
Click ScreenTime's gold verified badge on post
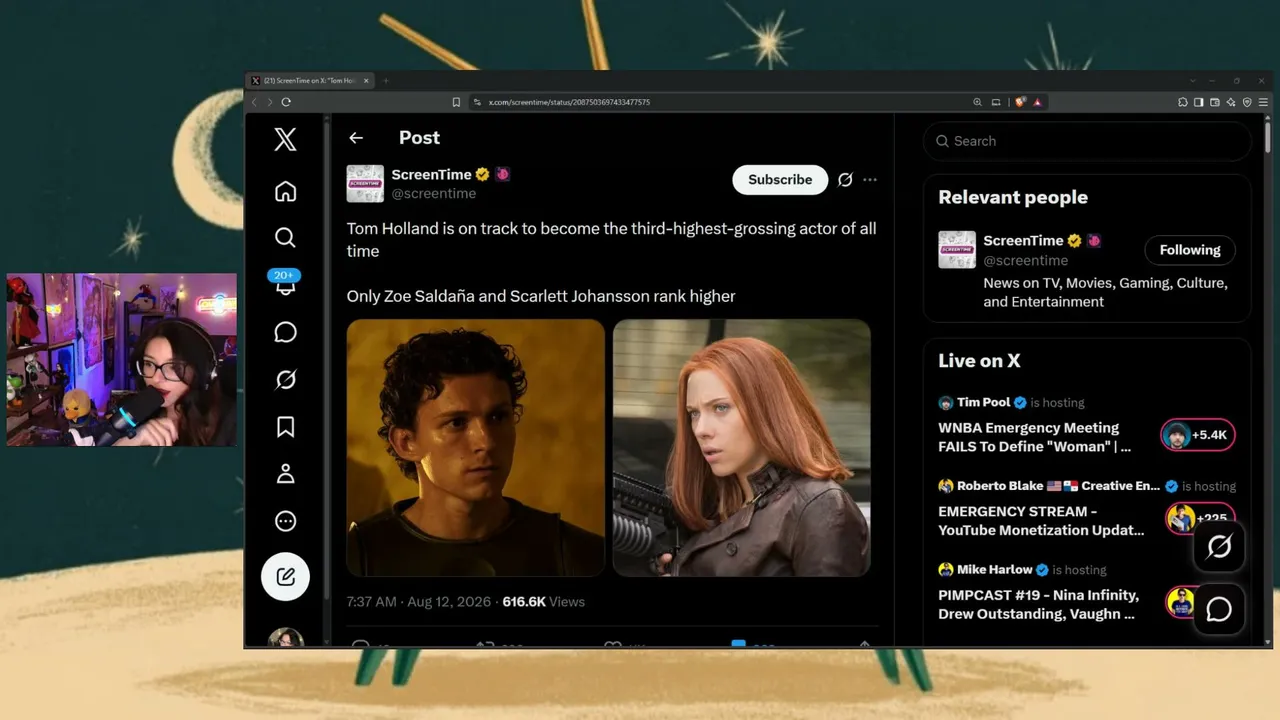tap(482, 174)
